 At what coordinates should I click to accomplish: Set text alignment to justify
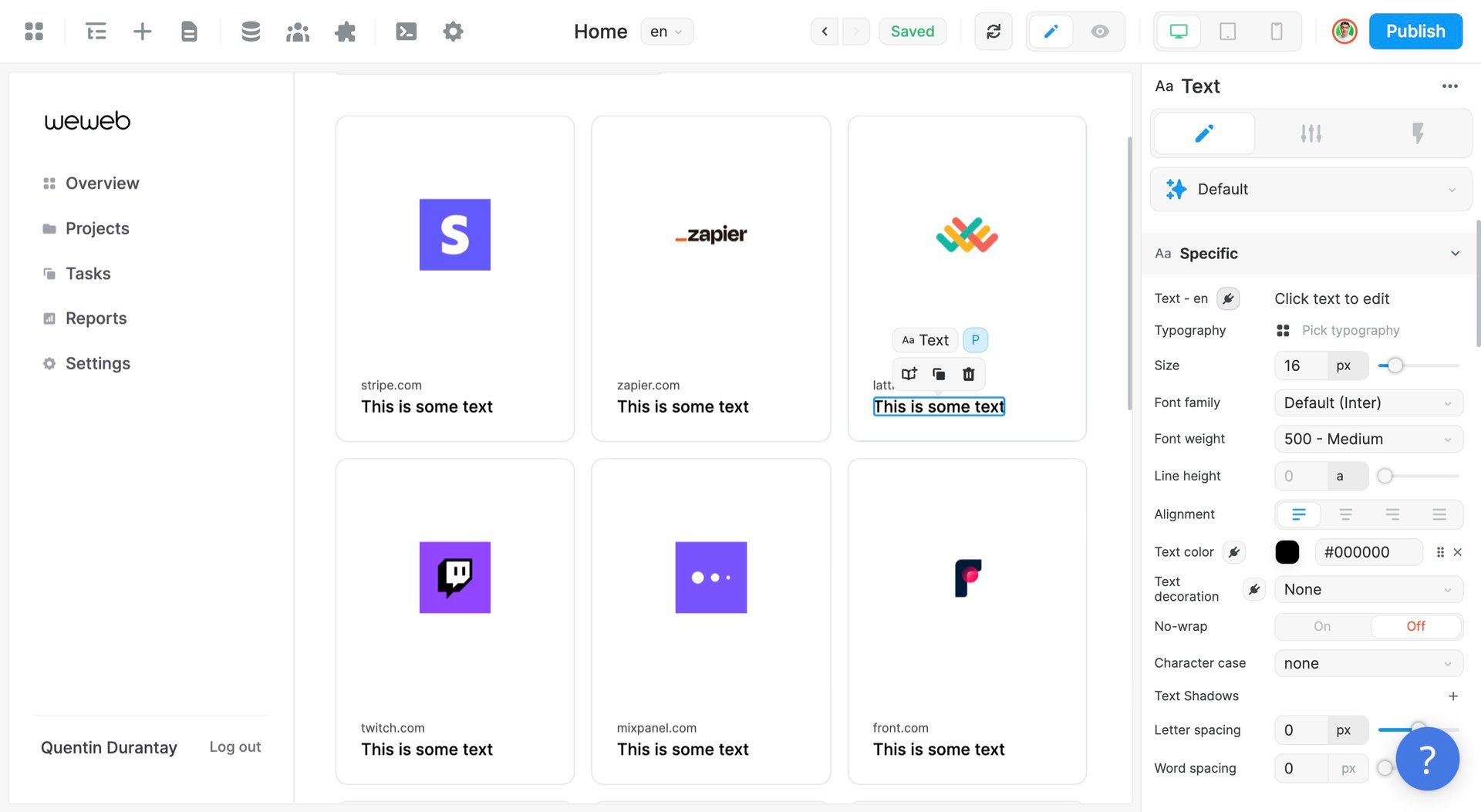(x=1439, y=514)
